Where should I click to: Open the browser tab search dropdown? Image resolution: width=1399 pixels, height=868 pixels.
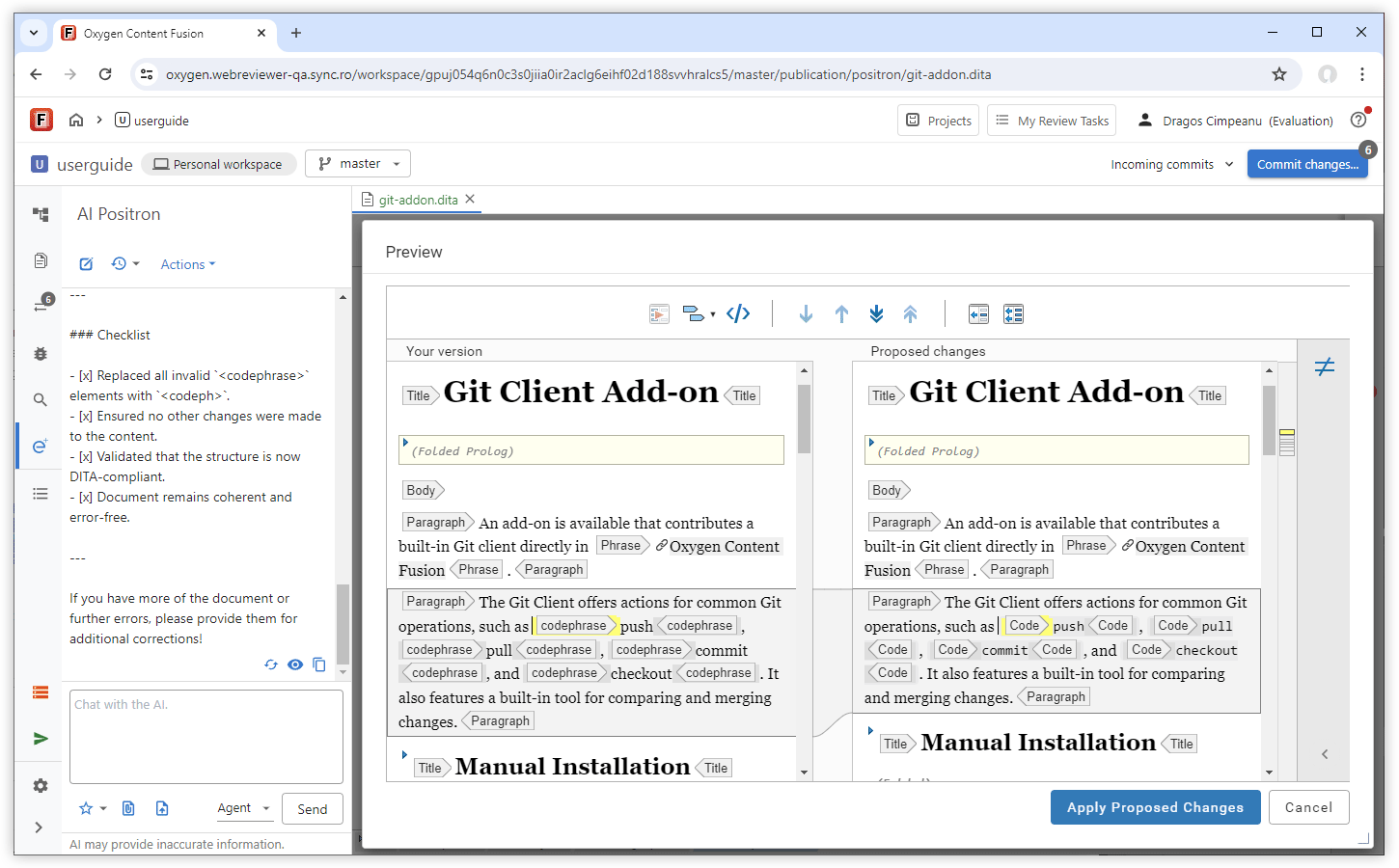(34, 33)
